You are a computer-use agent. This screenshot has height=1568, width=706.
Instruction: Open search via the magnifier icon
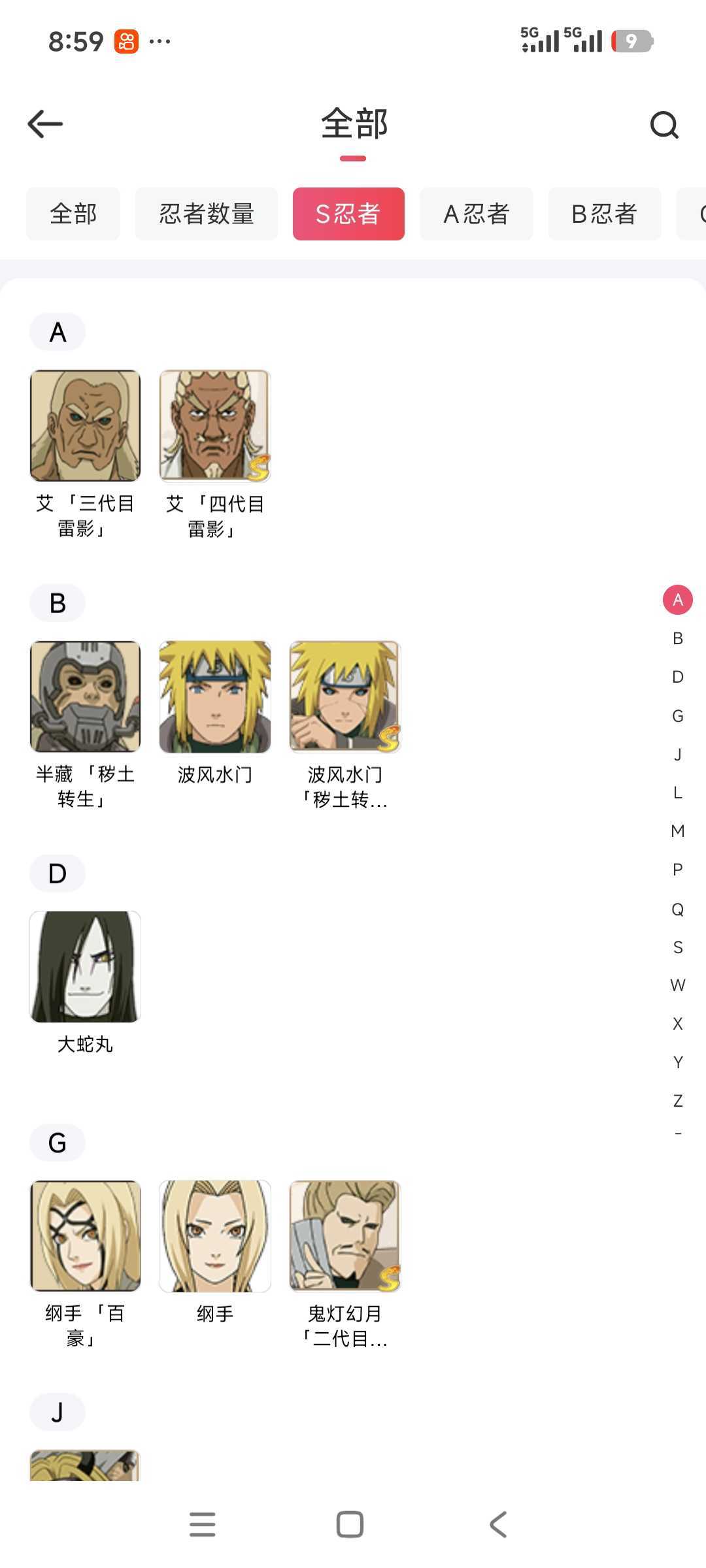pos(664,125)
